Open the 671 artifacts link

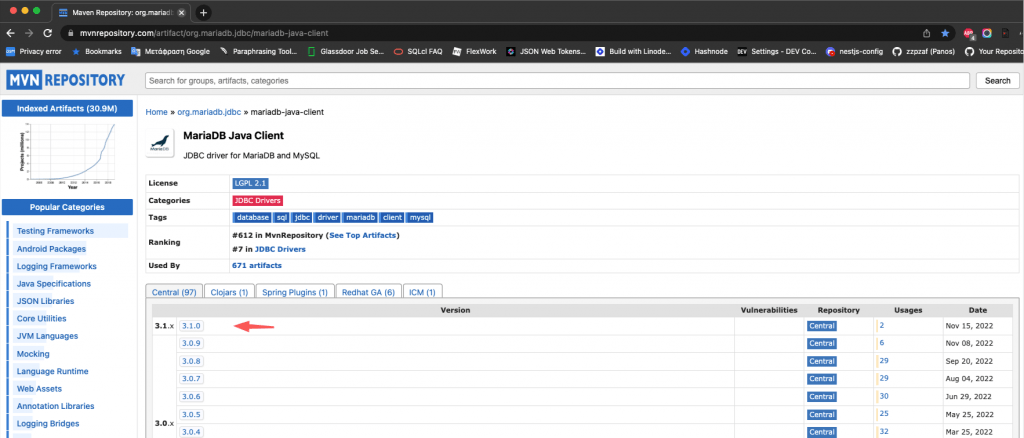click(257, 266)
